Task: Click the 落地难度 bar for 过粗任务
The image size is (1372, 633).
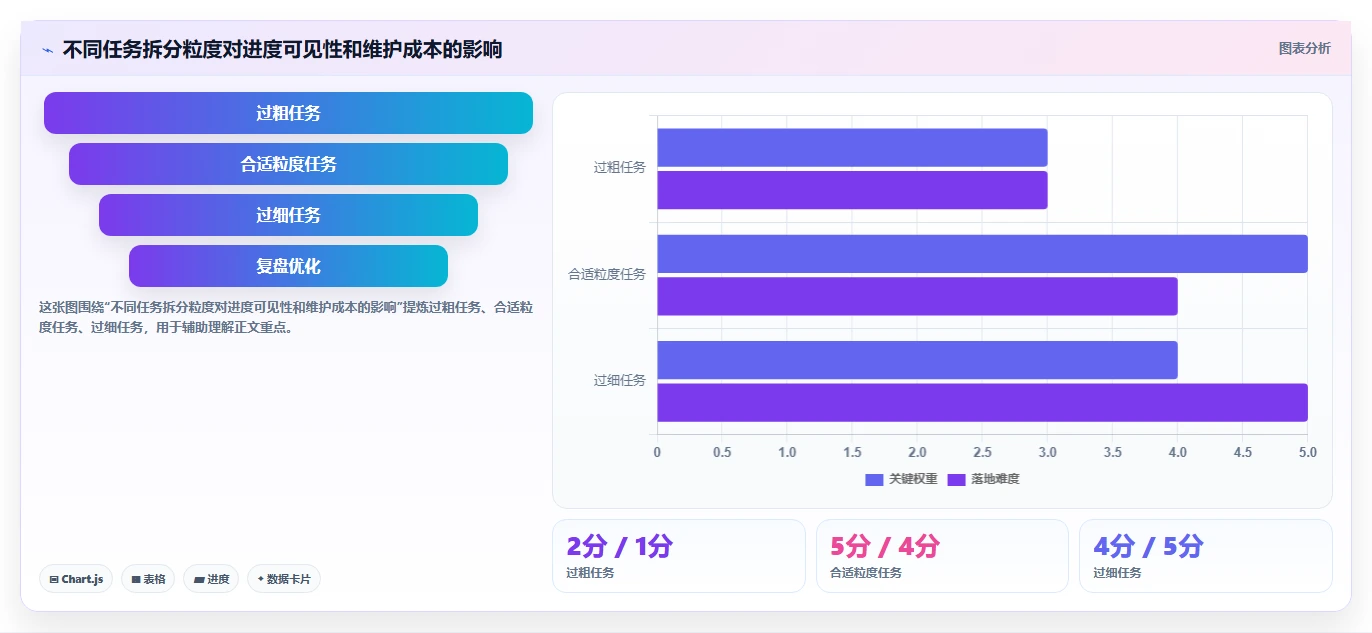Action: (x=852, y=190)
